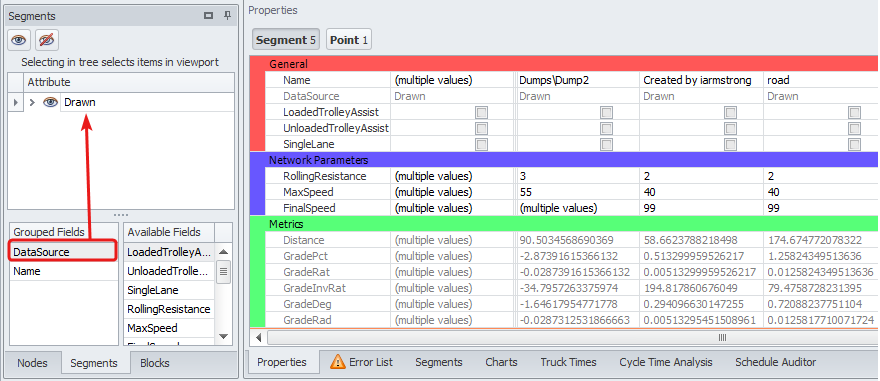Click GradeDeg value 0.72088237751104
880x381 pixels.
click(x=822, y=304)
